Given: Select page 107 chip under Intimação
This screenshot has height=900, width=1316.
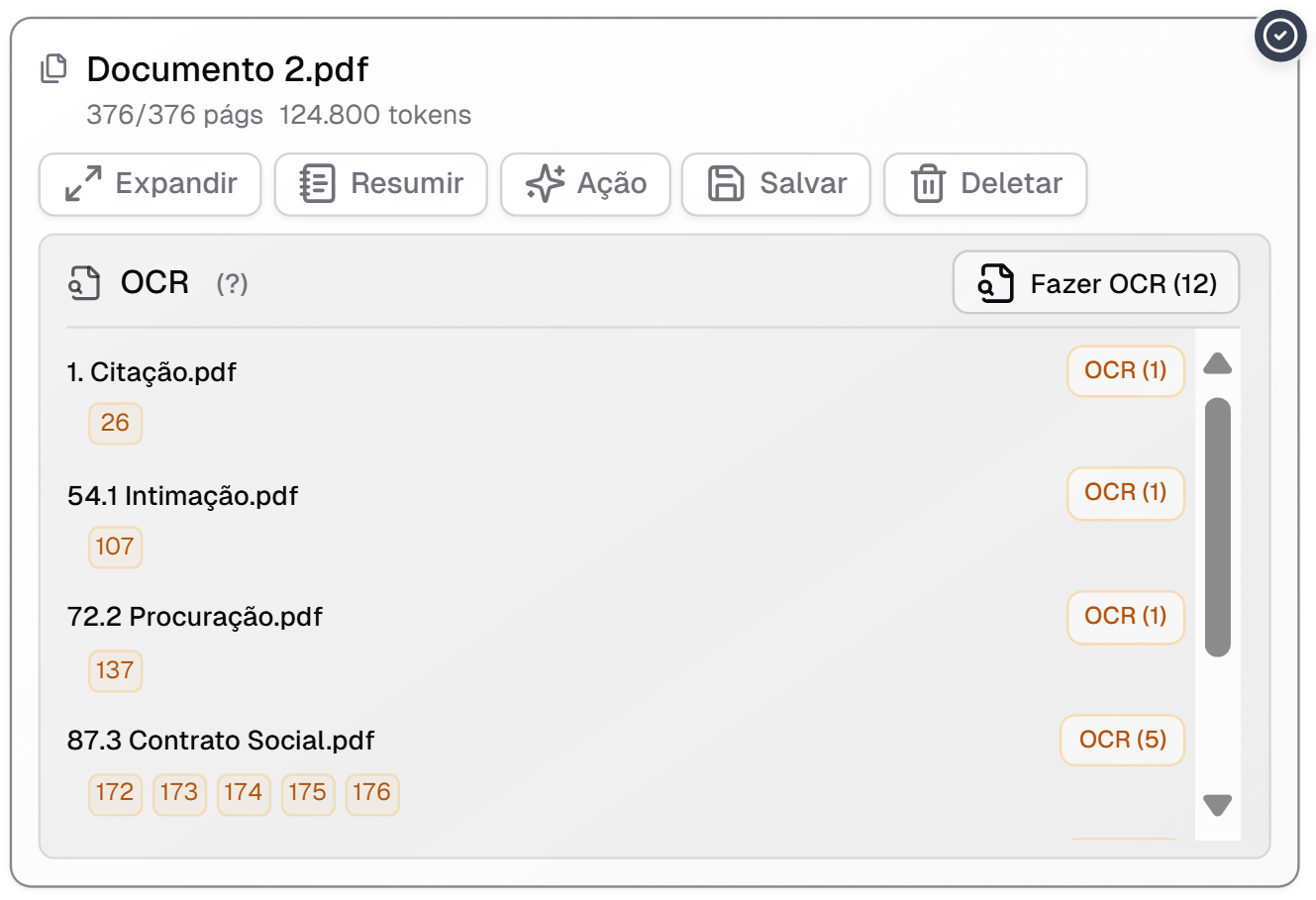Looking at the screenshot, I should 115,547.
